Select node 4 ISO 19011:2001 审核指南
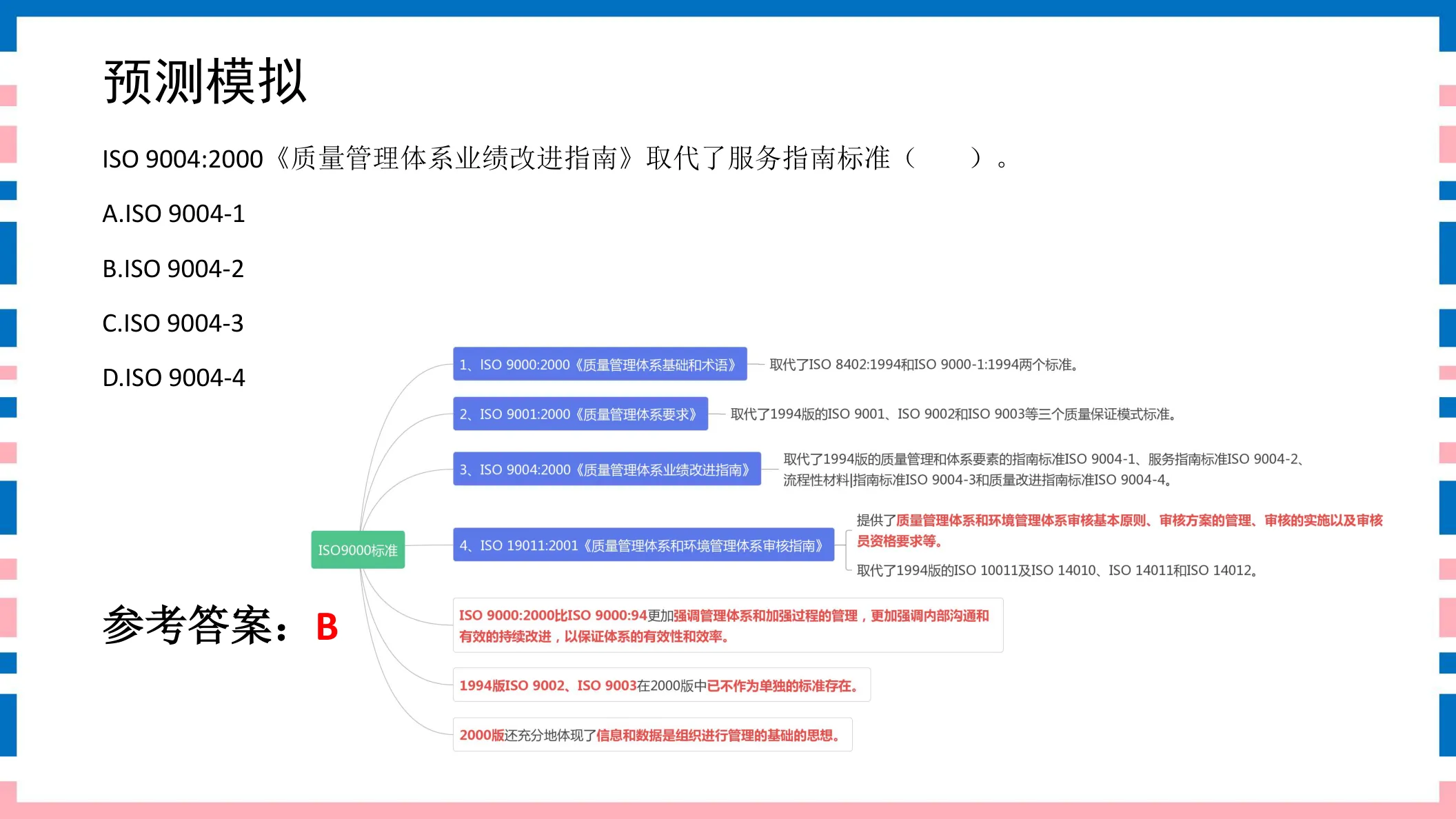 (x=643, y=545)
